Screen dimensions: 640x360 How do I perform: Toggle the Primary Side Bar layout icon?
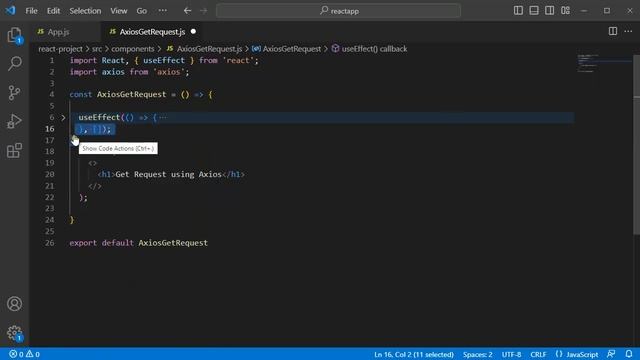[x=518, y=11]
